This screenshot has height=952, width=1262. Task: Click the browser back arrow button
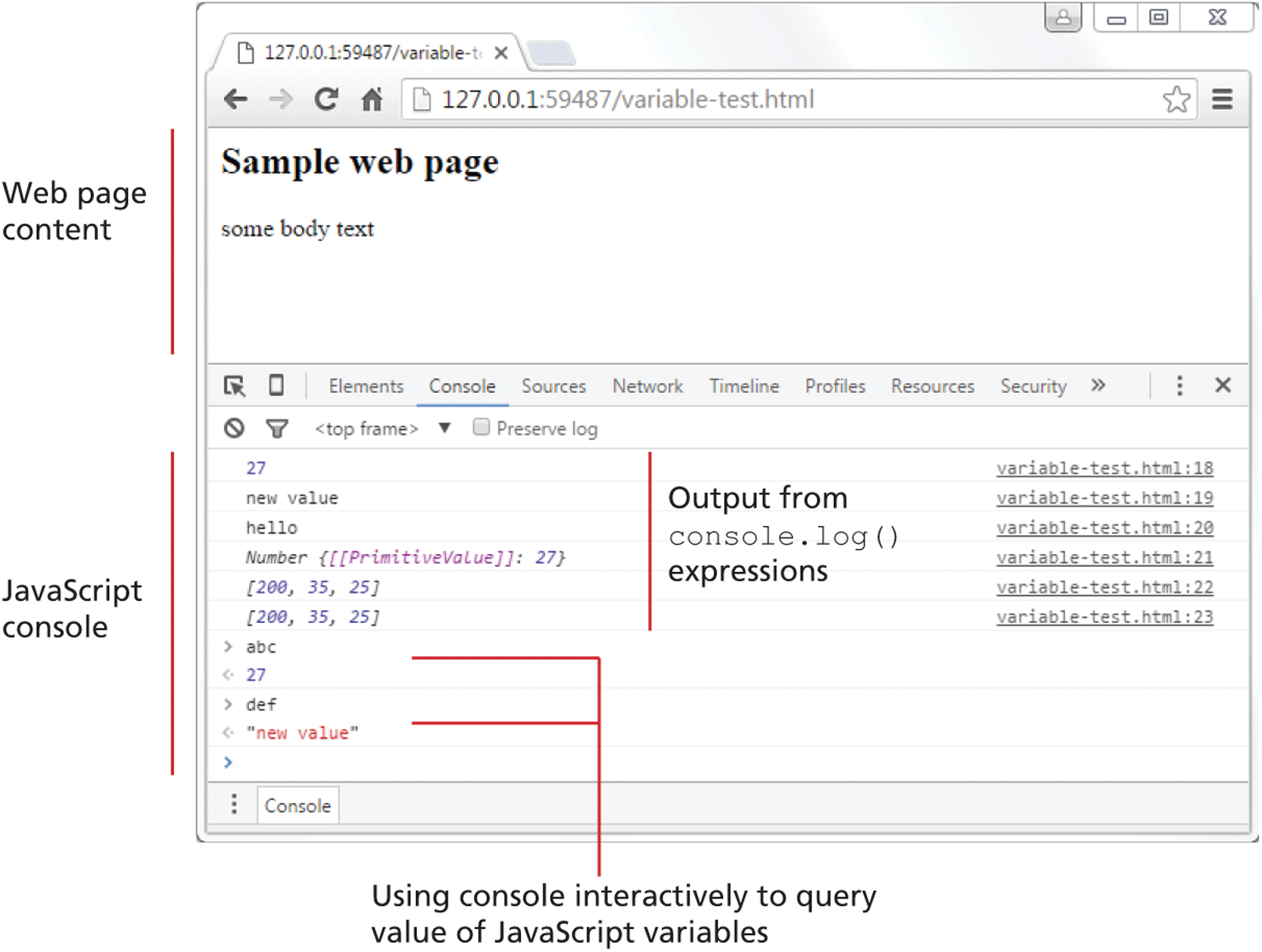click(235, 100)
